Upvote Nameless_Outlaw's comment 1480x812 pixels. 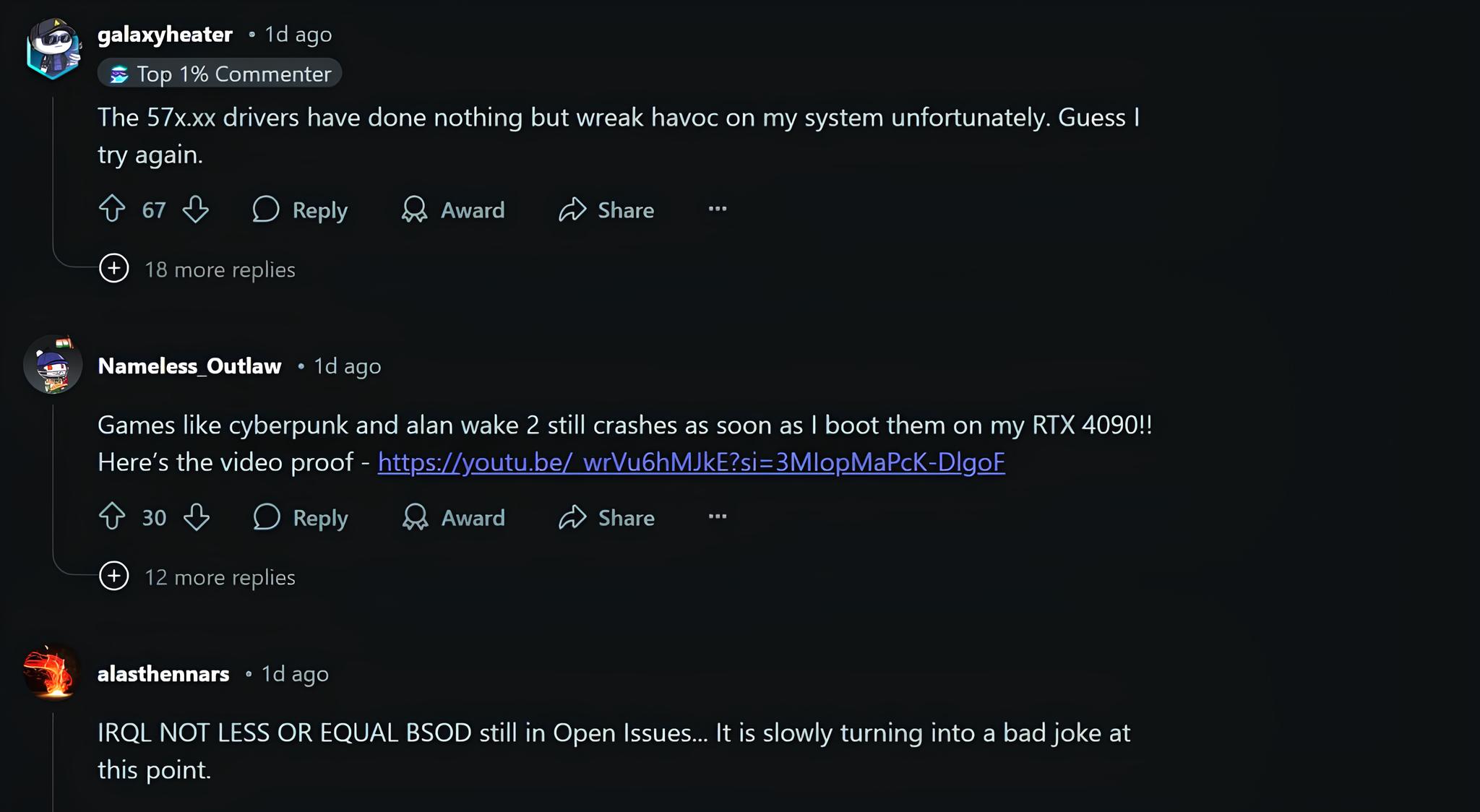click(112, 517)
